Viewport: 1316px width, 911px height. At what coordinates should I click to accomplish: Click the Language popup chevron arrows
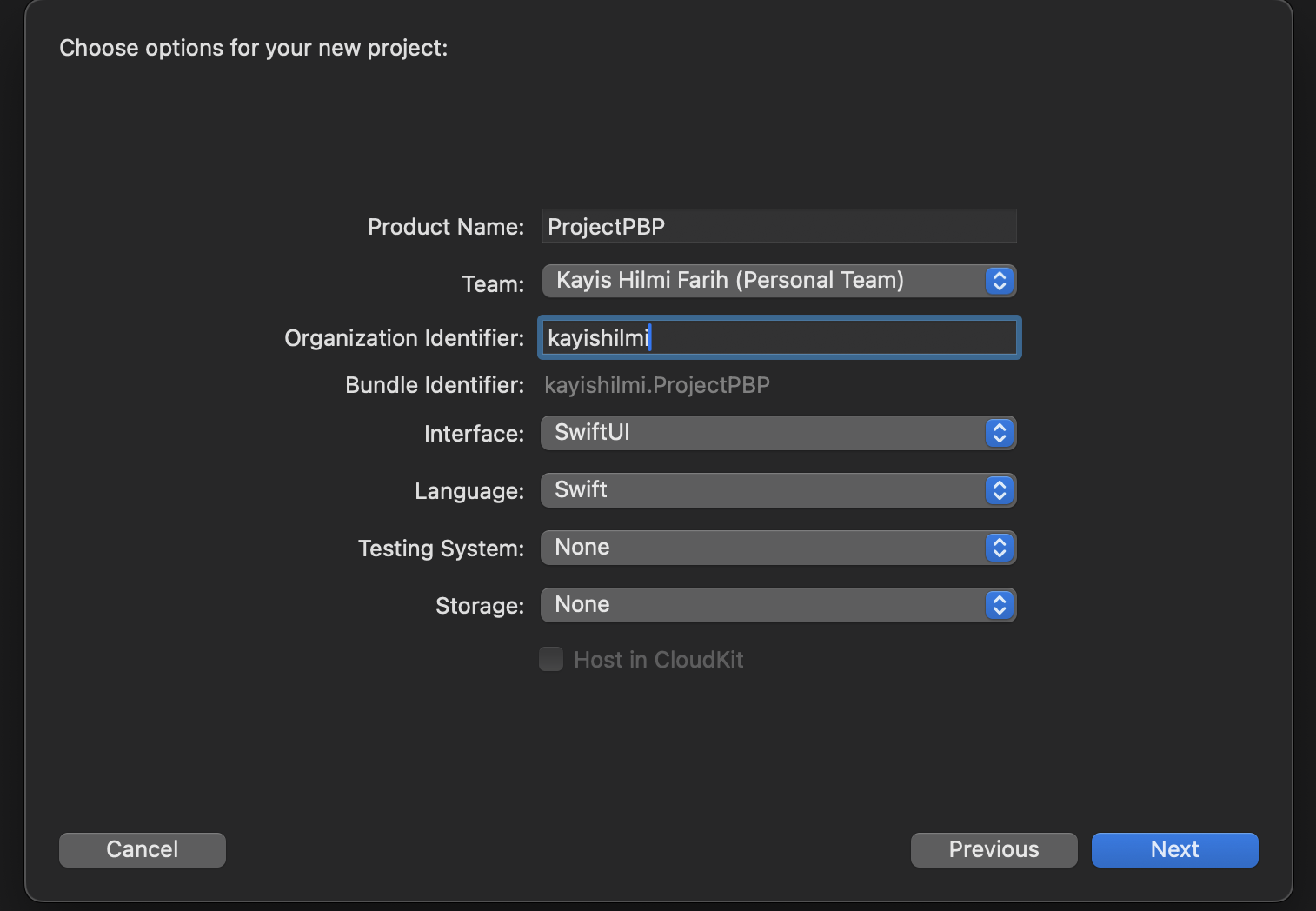(x=1000, y=490)
